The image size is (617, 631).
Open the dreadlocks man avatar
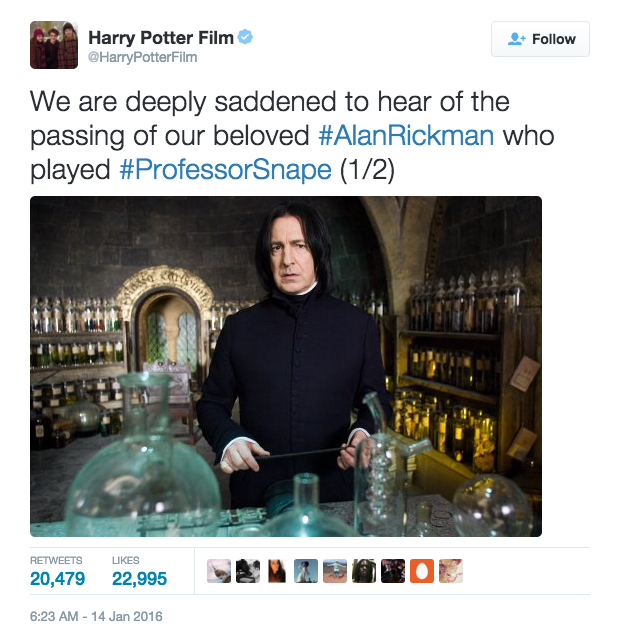(x=364, y=571)
